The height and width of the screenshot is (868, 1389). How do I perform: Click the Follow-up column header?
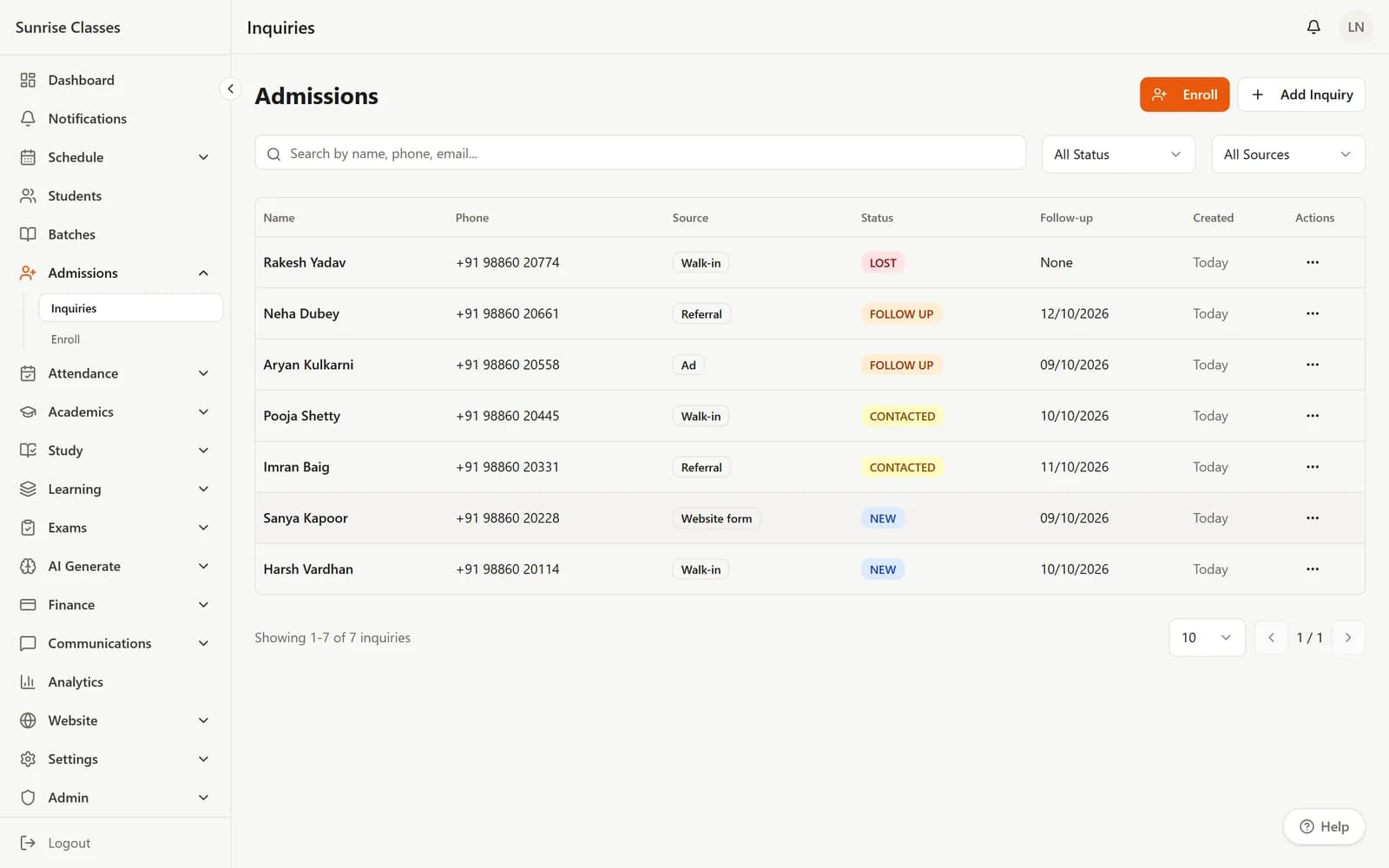click(x=1066, y=218)
